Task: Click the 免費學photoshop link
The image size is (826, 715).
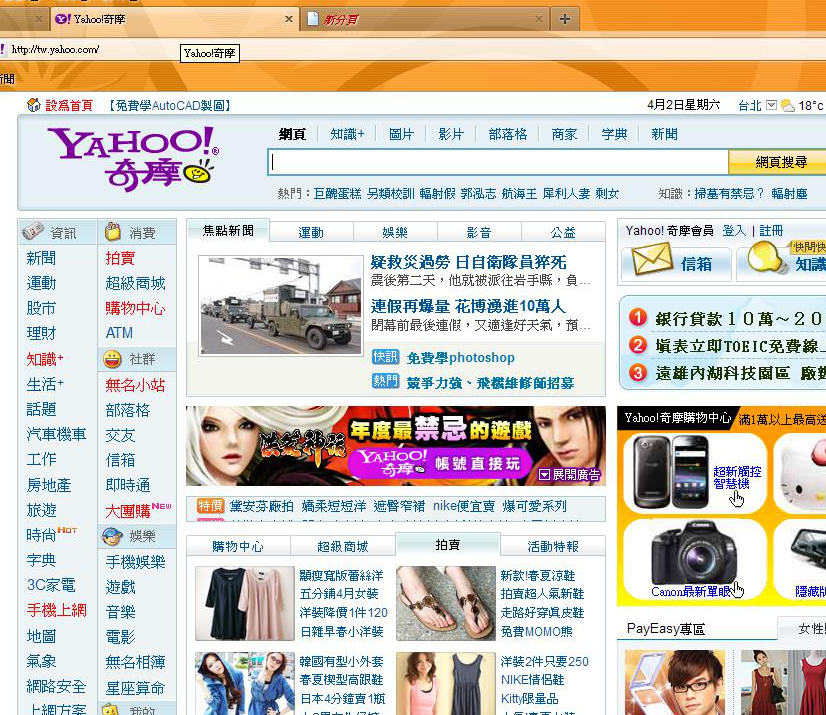Action: (x=460, y=357)
